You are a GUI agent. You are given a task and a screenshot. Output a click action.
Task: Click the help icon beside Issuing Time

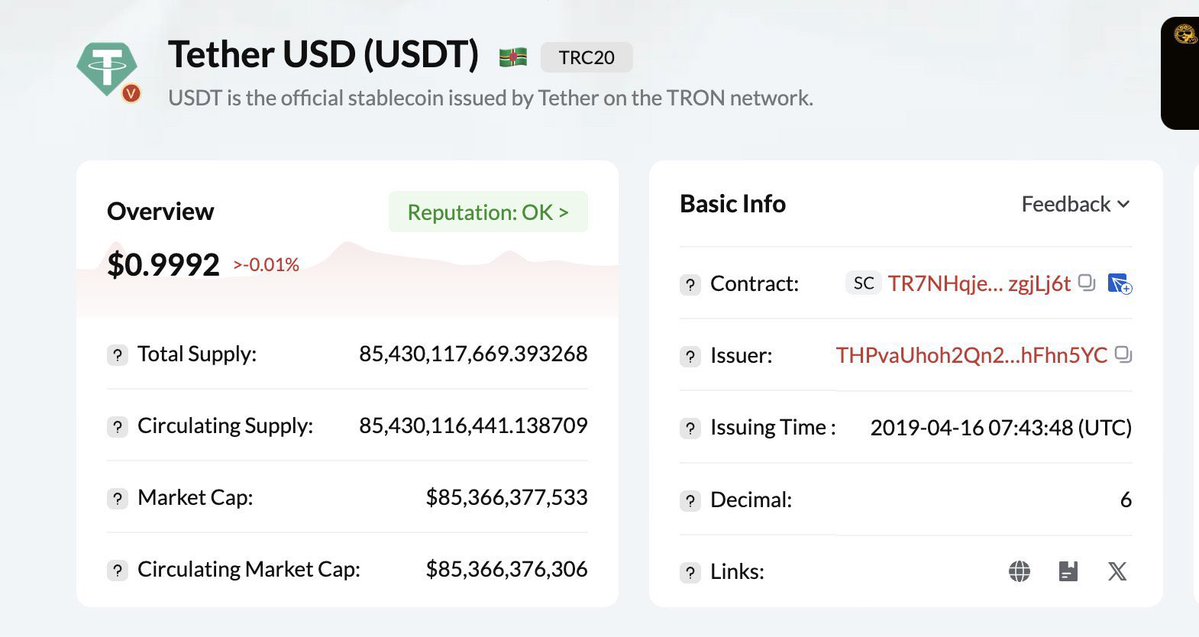pyautogui.click(x=690, y=428)
